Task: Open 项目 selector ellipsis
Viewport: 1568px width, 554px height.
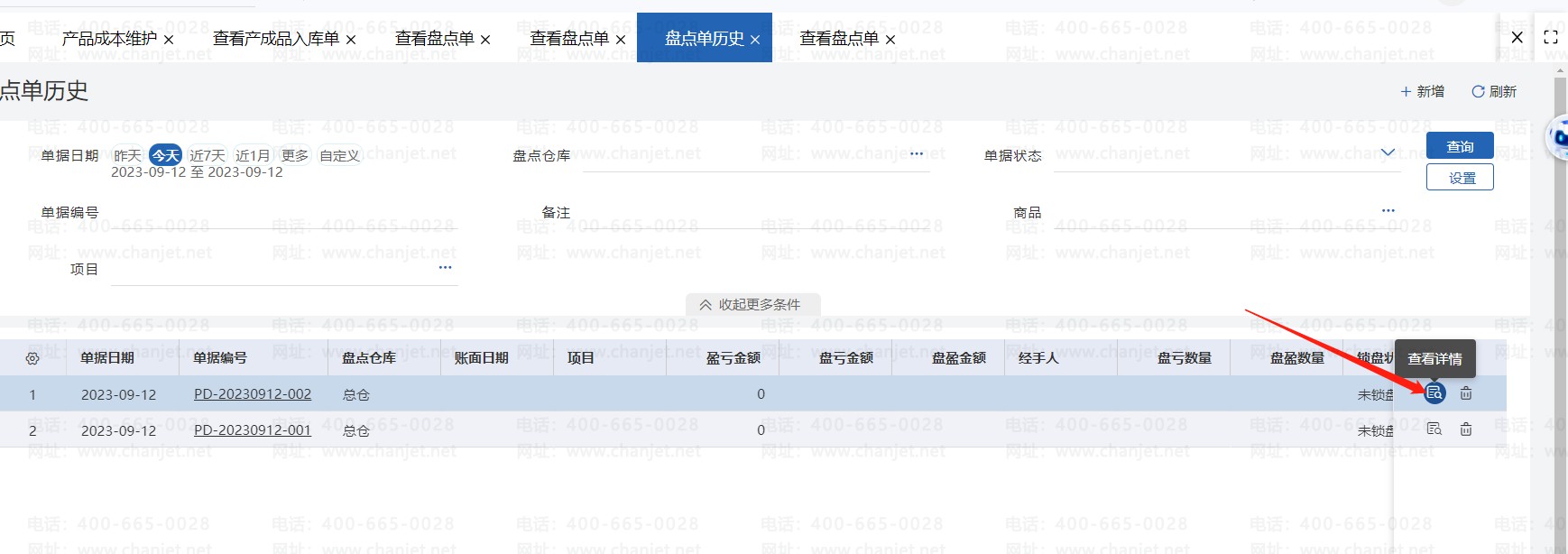Action: pos(446,267)
